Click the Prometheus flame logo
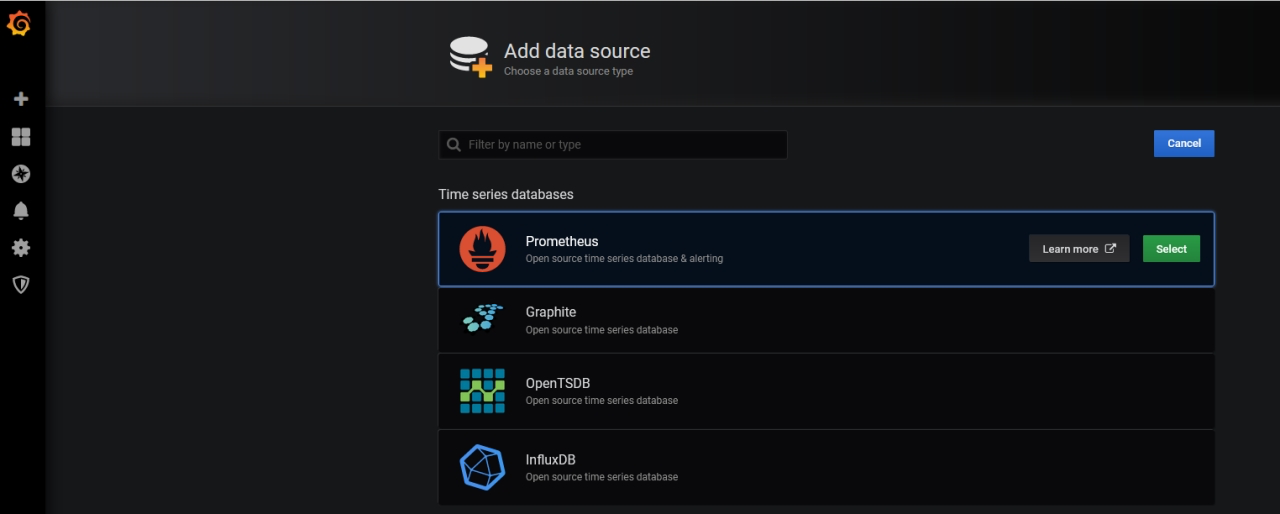 click(x=483, y=249)
